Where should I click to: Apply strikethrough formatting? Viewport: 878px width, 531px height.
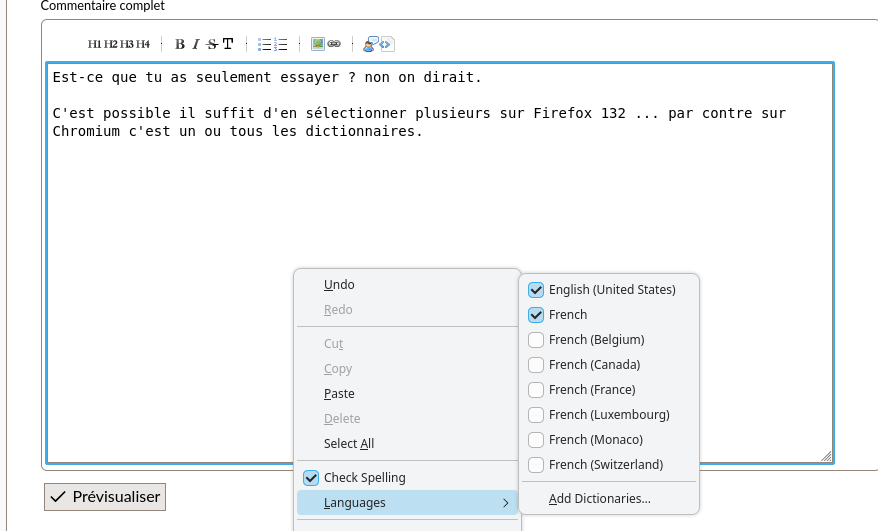pyautogui.click(x=212, y=44)
